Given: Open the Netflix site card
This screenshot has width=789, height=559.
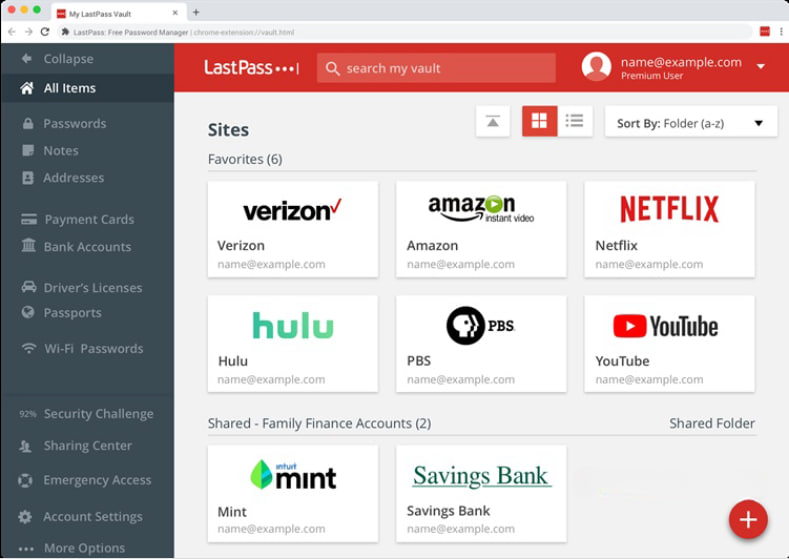Looking at the screenshot, I should point(669,229).
